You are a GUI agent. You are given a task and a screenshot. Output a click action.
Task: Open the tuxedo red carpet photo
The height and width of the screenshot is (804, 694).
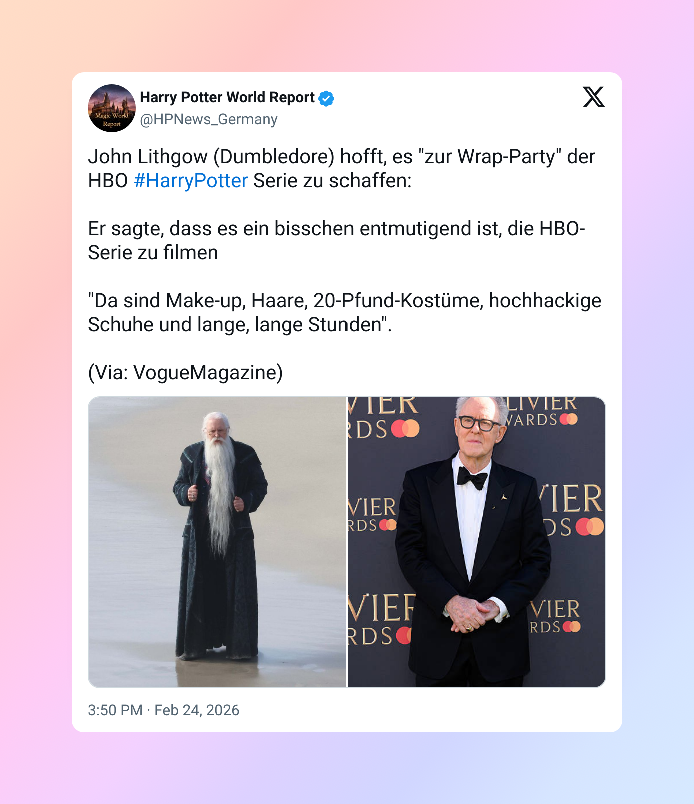pyautogui.click(x=477, y=541)
